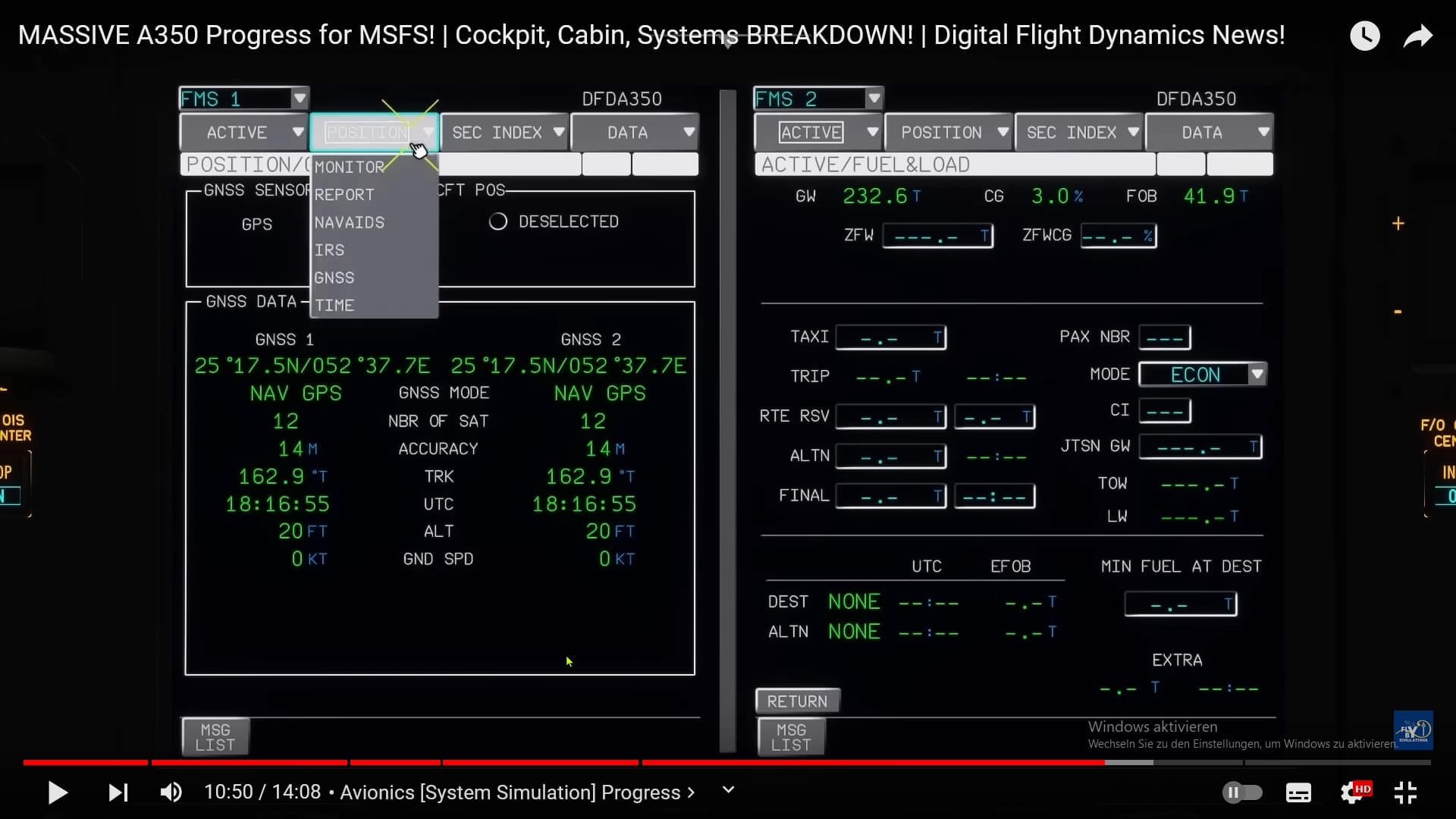Click FMS 1 MSG LIST button
The width and height of the screenshot is (1456, 819).
coord(215,737)
